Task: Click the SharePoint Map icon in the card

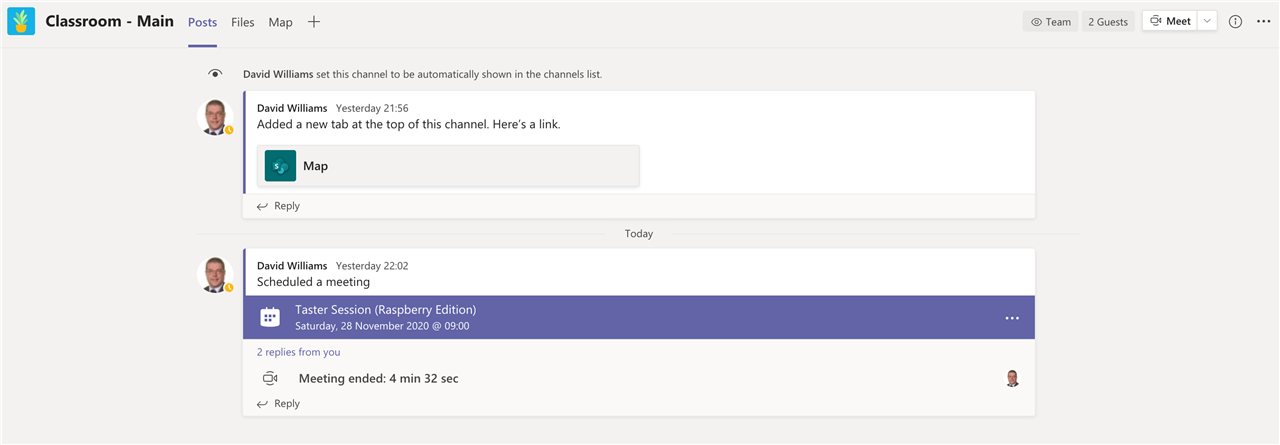Action: coord(280,166)
